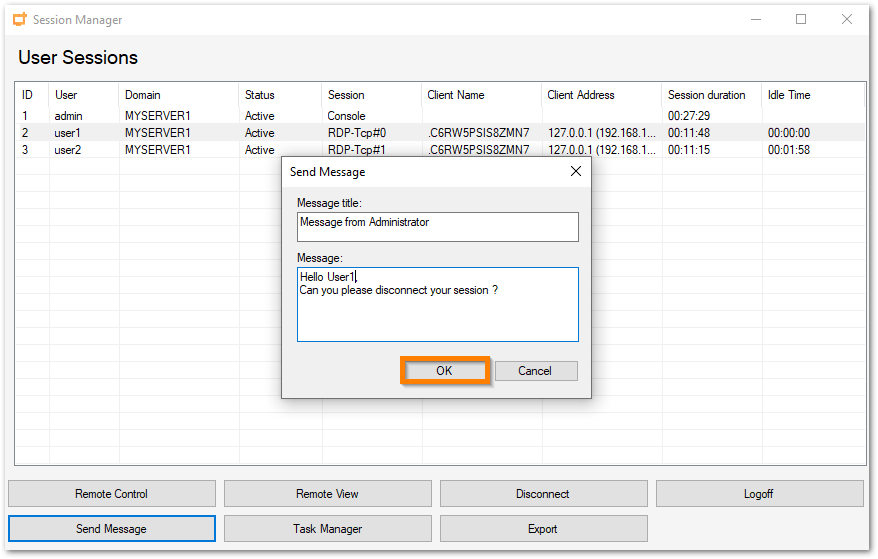This screenshot has height=559, width=878.
Task: Cancel the Send Message dialog
Action: [x=536, y=371]
